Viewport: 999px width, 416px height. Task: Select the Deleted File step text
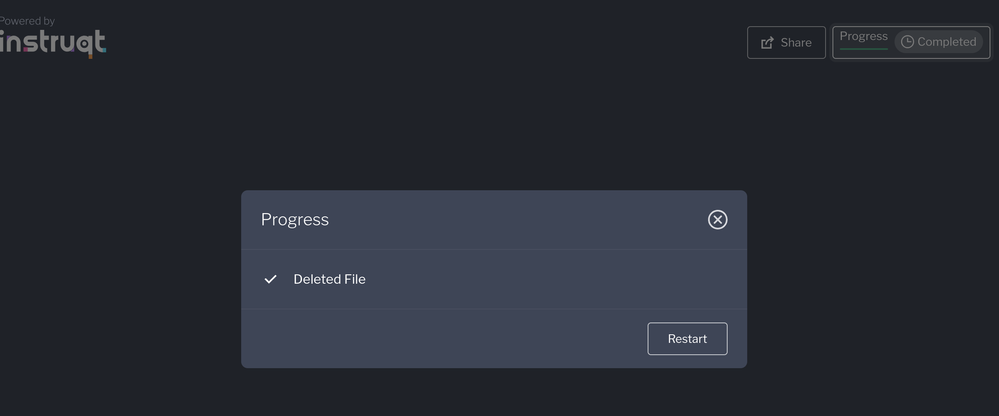(x=329, y=279)
